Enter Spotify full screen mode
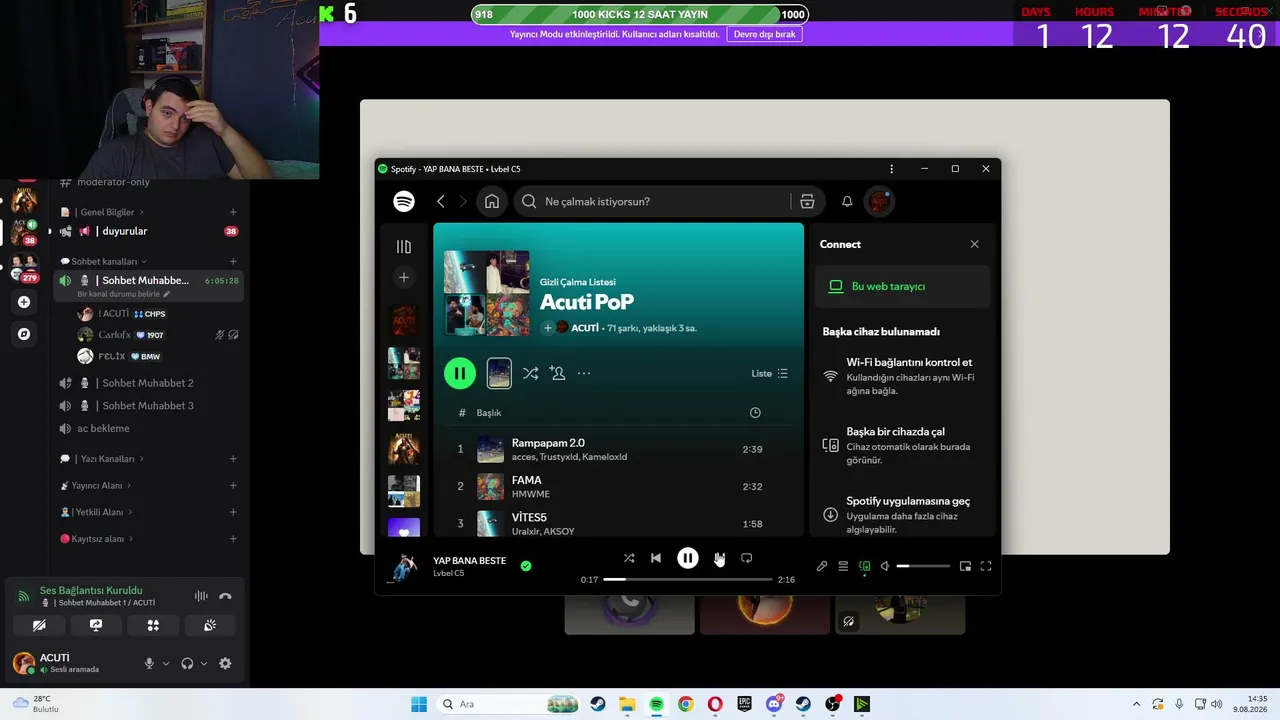The image size is (1280, 720). [x=986, y=566]
